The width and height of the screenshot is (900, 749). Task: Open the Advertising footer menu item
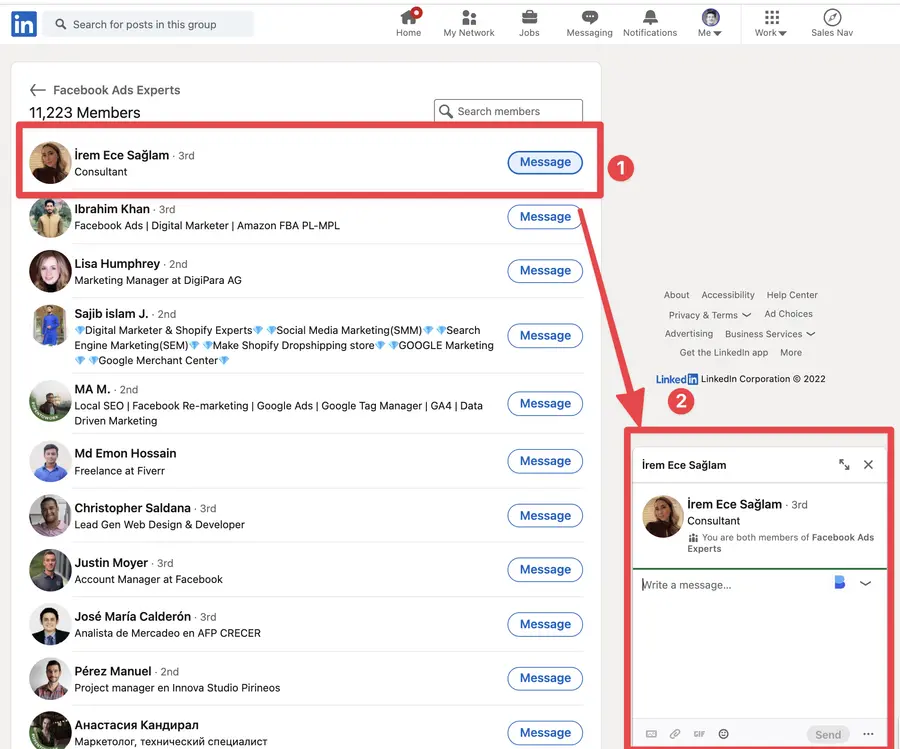pyautogui.click(x=689, y=333)
